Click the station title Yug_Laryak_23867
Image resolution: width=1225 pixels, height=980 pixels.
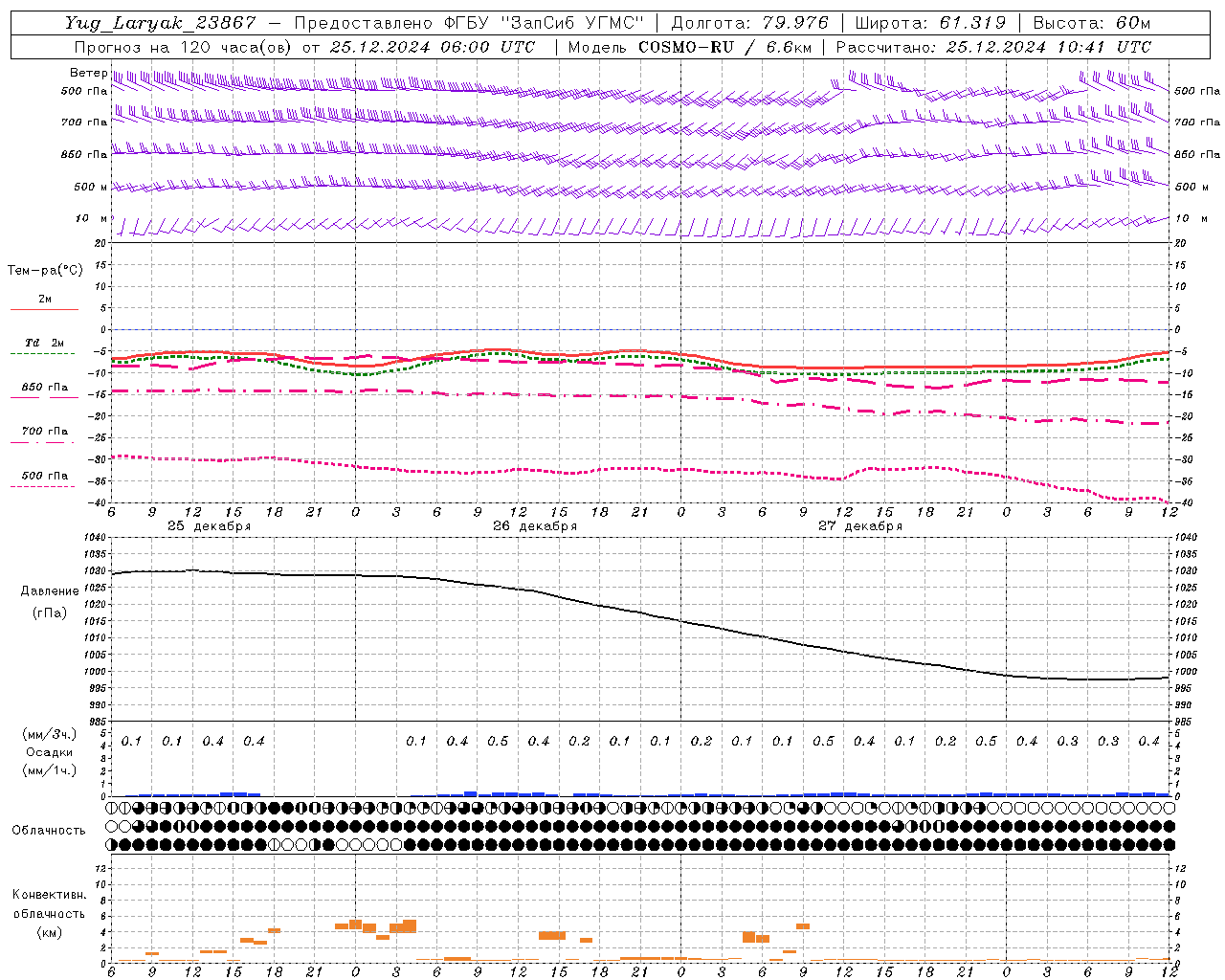tap(161, 23)
